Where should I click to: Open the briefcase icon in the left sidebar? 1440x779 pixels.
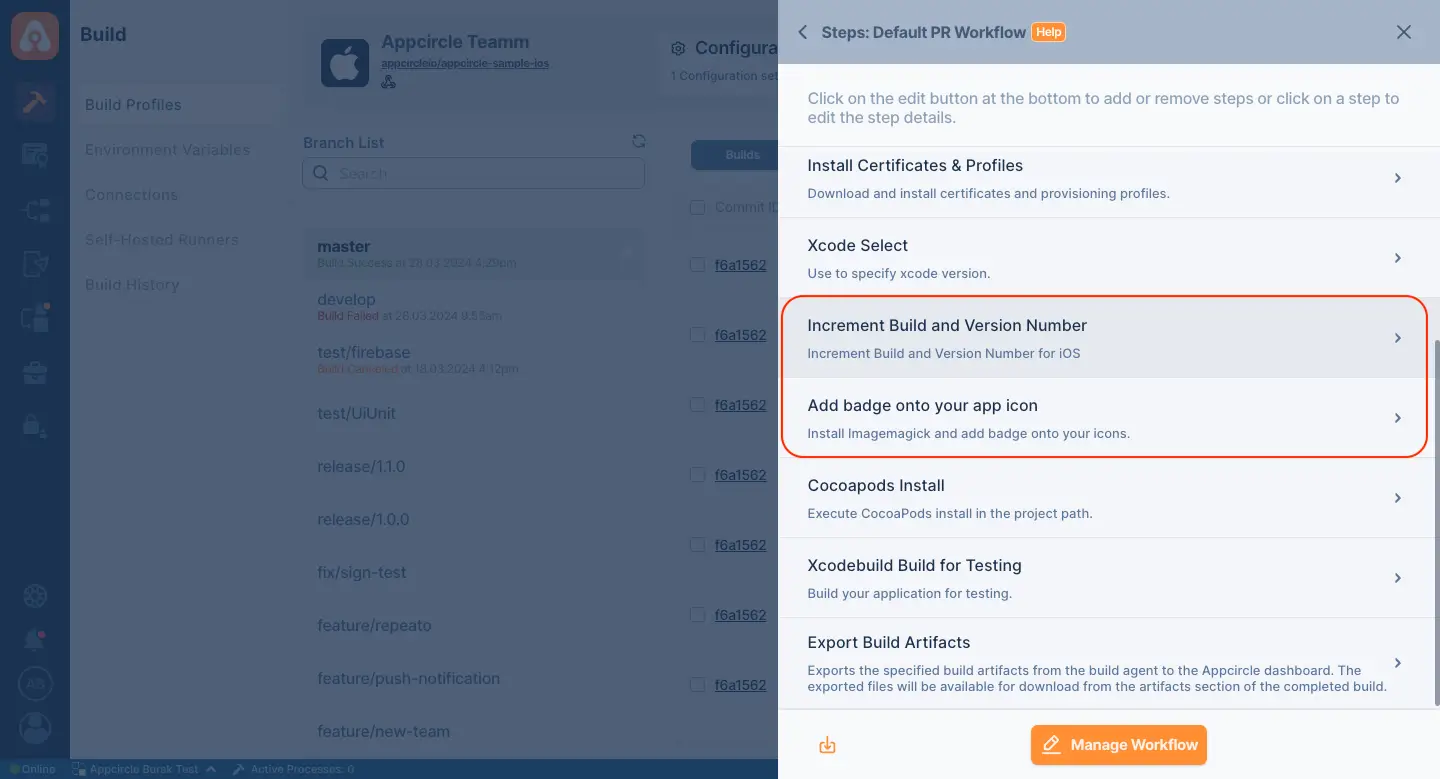point(35,373)
